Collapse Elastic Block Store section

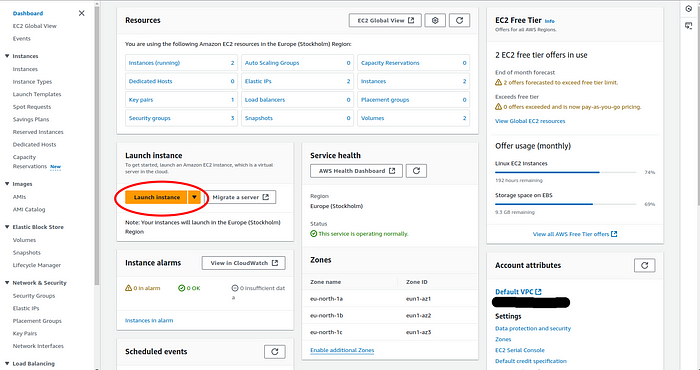(x=7, y=227)
